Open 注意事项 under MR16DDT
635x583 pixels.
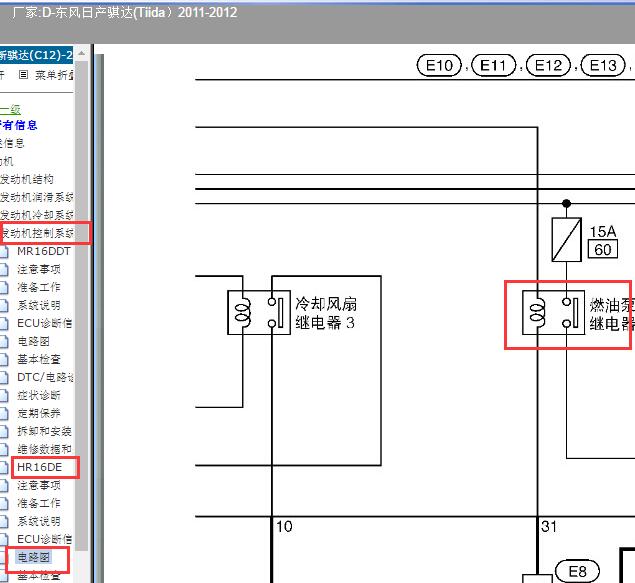click(38, 269)
